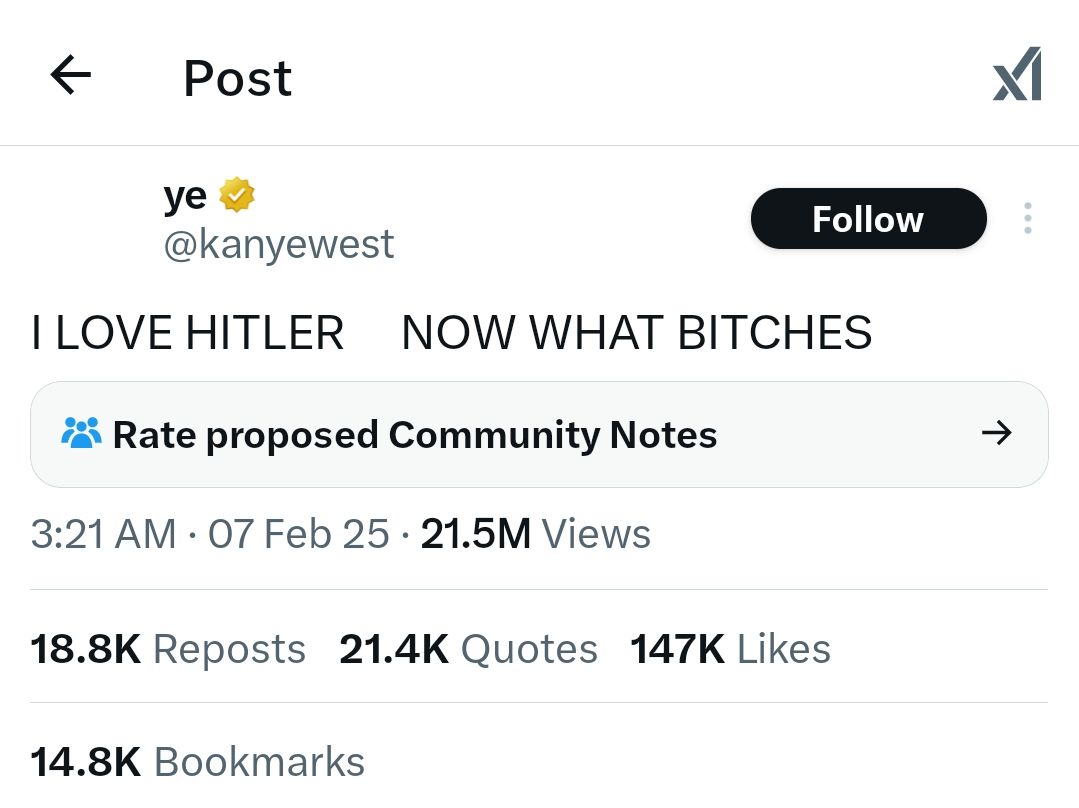Click the 07 Feb 25 post date

click(298, 535)
